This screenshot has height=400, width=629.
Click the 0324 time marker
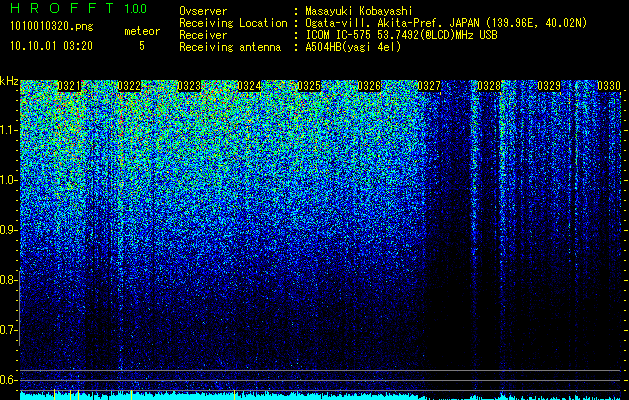(x=249, y=86)
